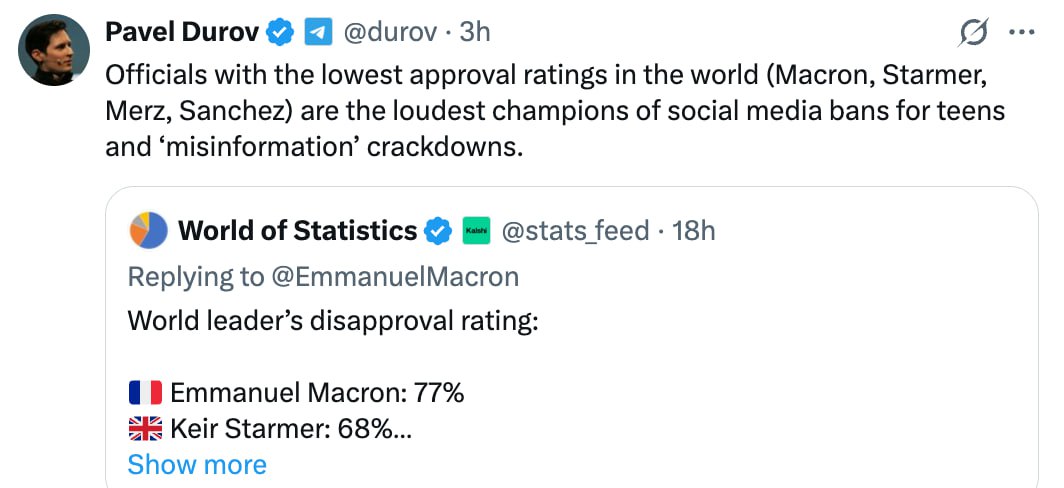Open the @EmmanuelMacron mention link
This screenshot has height=488, width=1064.
tap(396, 277)
